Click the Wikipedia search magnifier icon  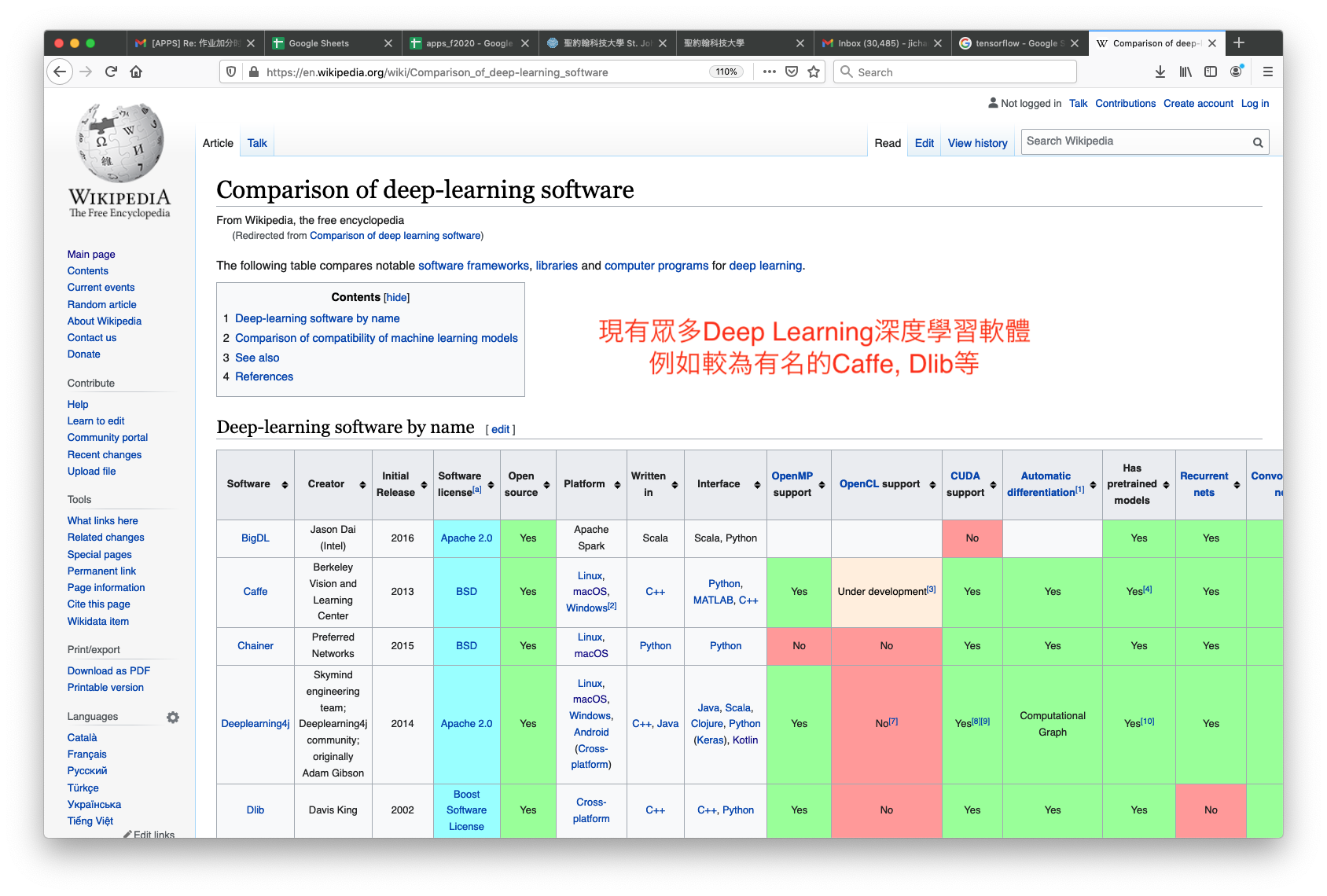click(1258, 142)
